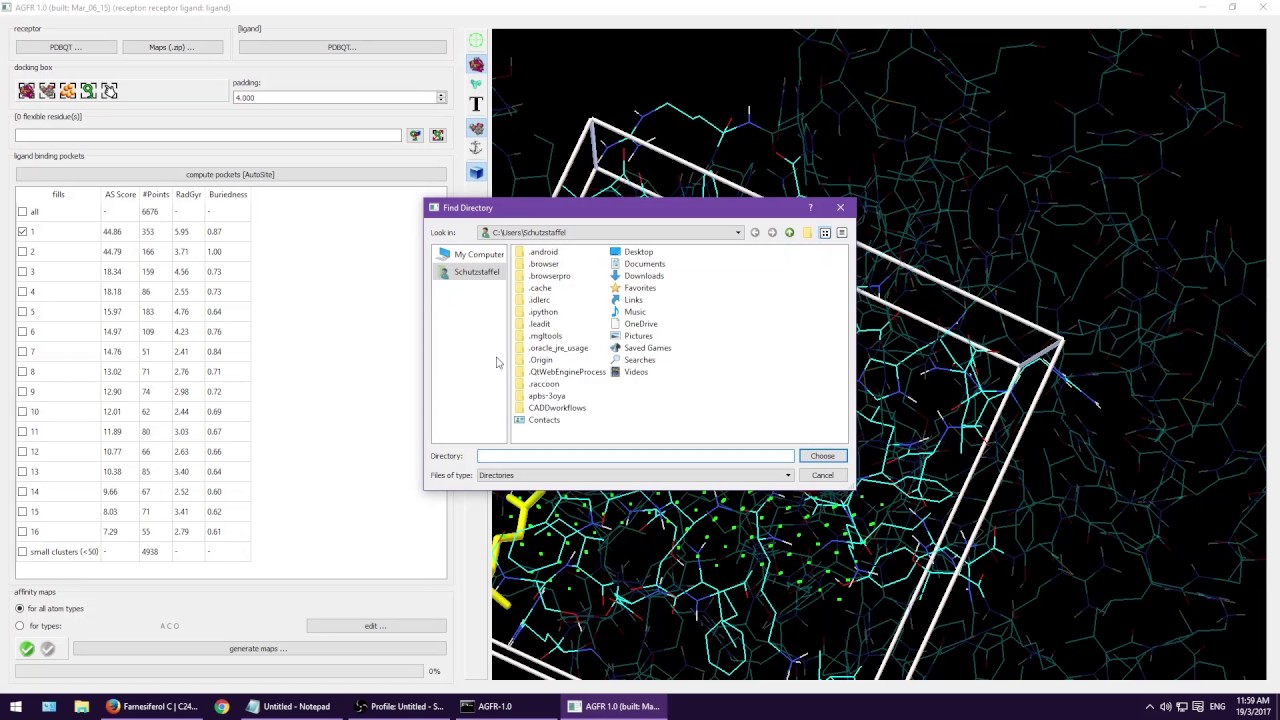The image size is (1280, 720).
Task: Click the green crosshair target icon
Action: [x=476, y=40]
